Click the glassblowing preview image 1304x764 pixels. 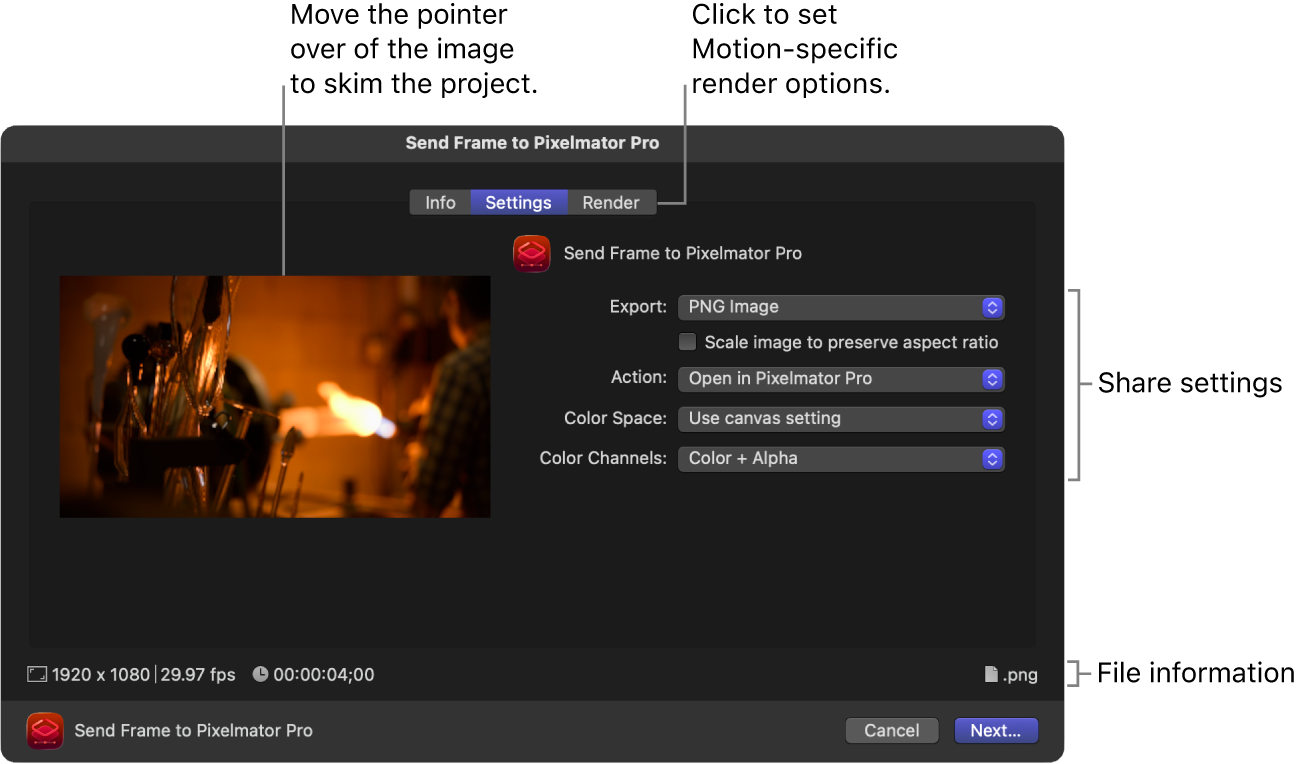pyautogui.click(x=275, y=397)
